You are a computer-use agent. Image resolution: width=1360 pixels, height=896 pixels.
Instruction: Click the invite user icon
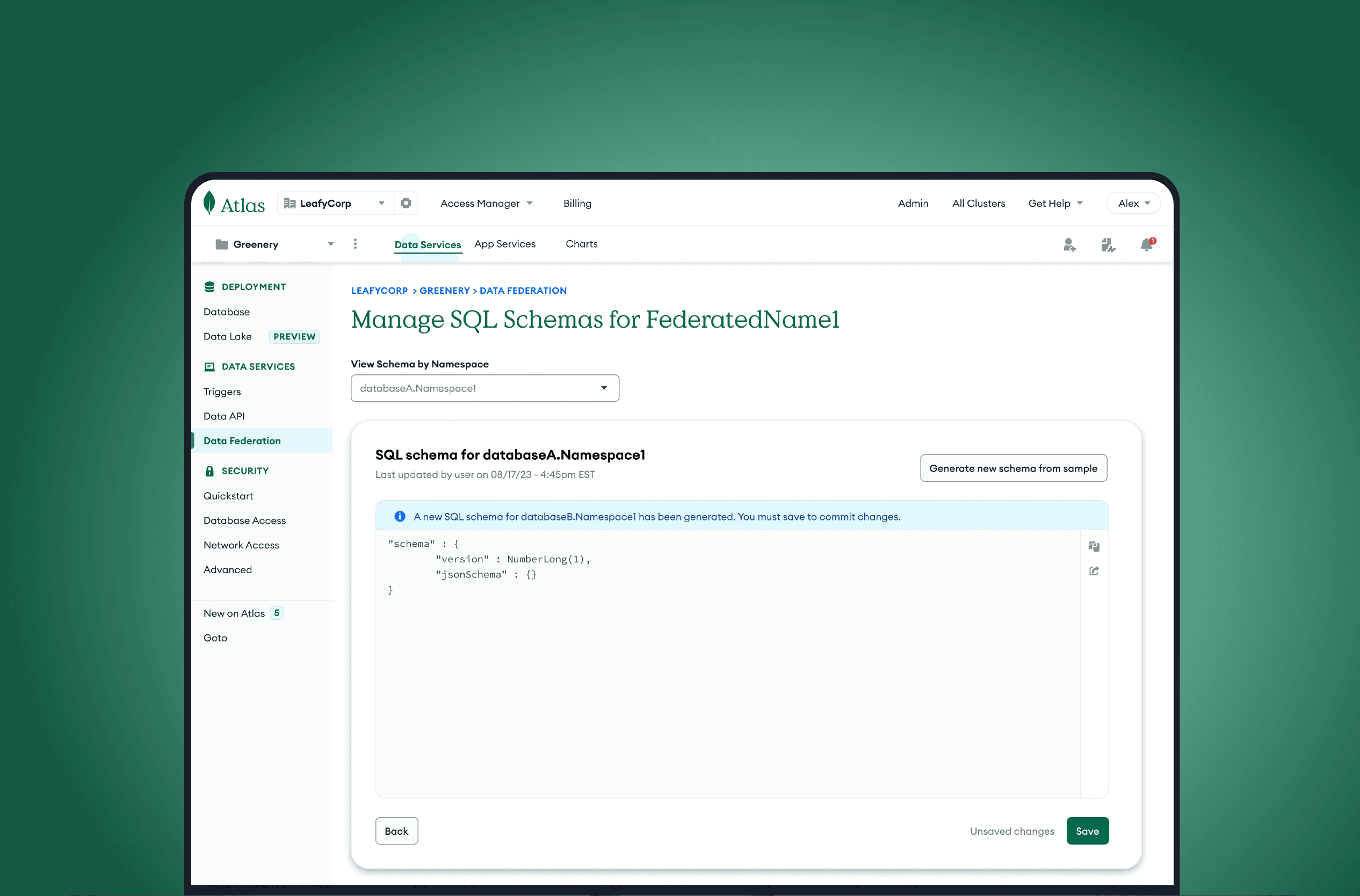1069,245
